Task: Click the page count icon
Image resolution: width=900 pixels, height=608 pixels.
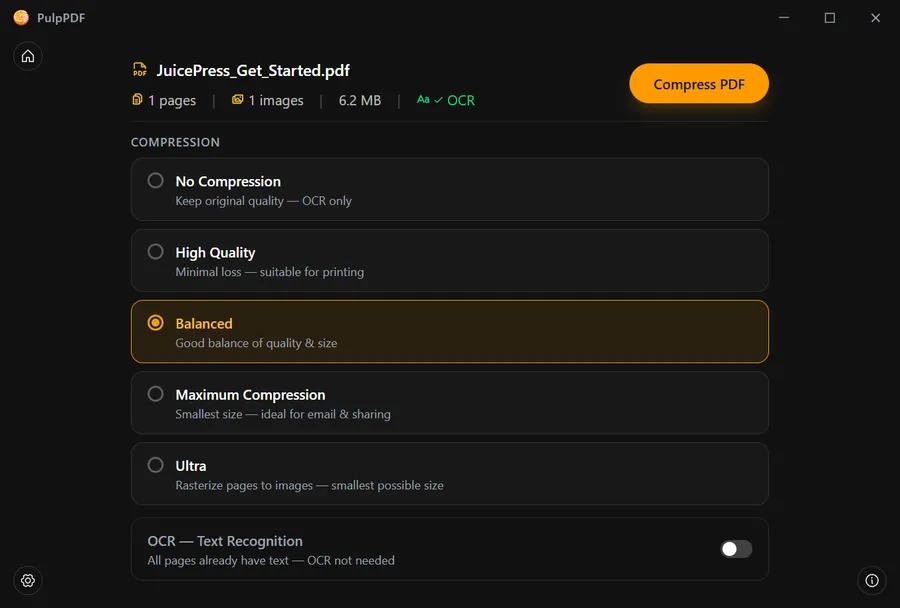Action: click(137, 100)
